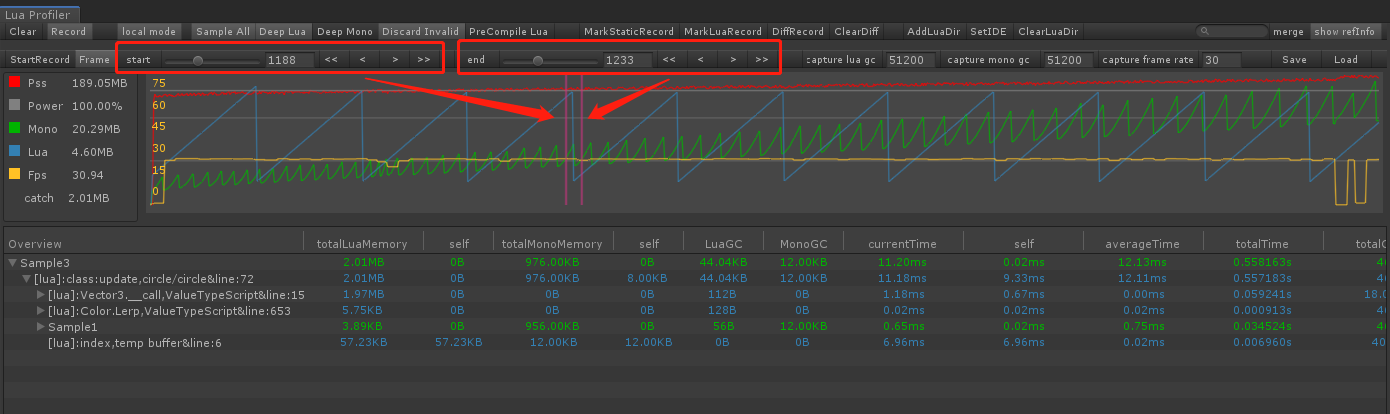Sort by totalTime column
The width and height of the screenshot is (1390, 414).
click(1262, 244)
